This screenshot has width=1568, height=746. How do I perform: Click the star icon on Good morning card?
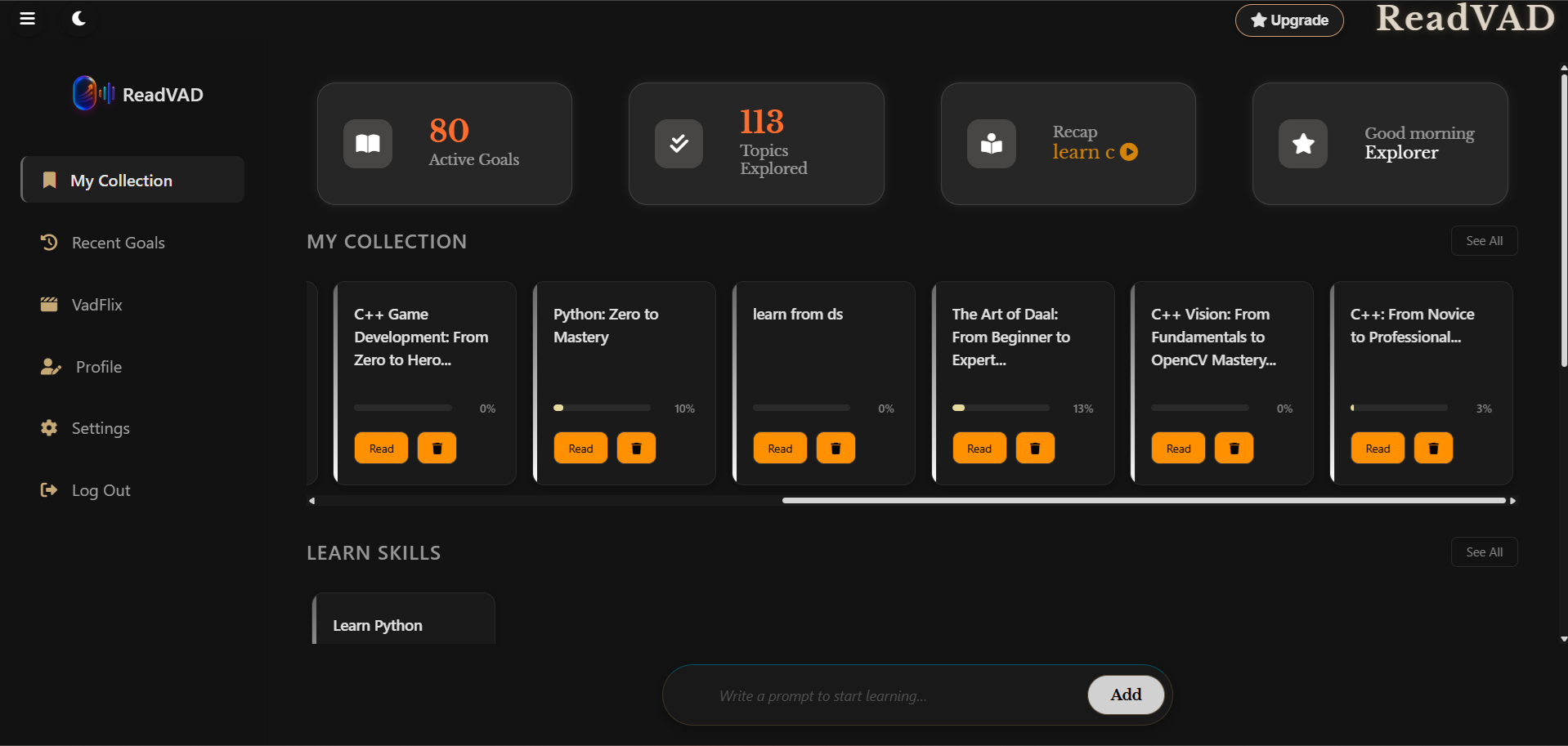[x=1302, y=143]
